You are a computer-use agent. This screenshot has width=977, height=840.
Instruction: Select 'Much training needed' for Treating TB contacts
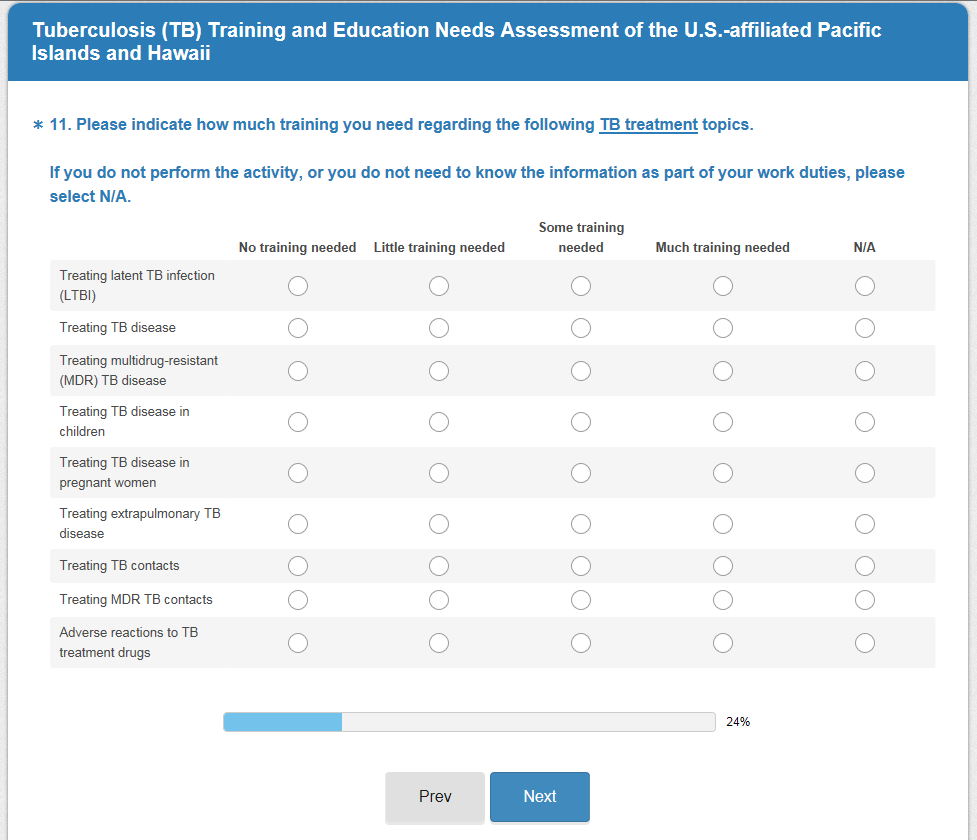723,566
